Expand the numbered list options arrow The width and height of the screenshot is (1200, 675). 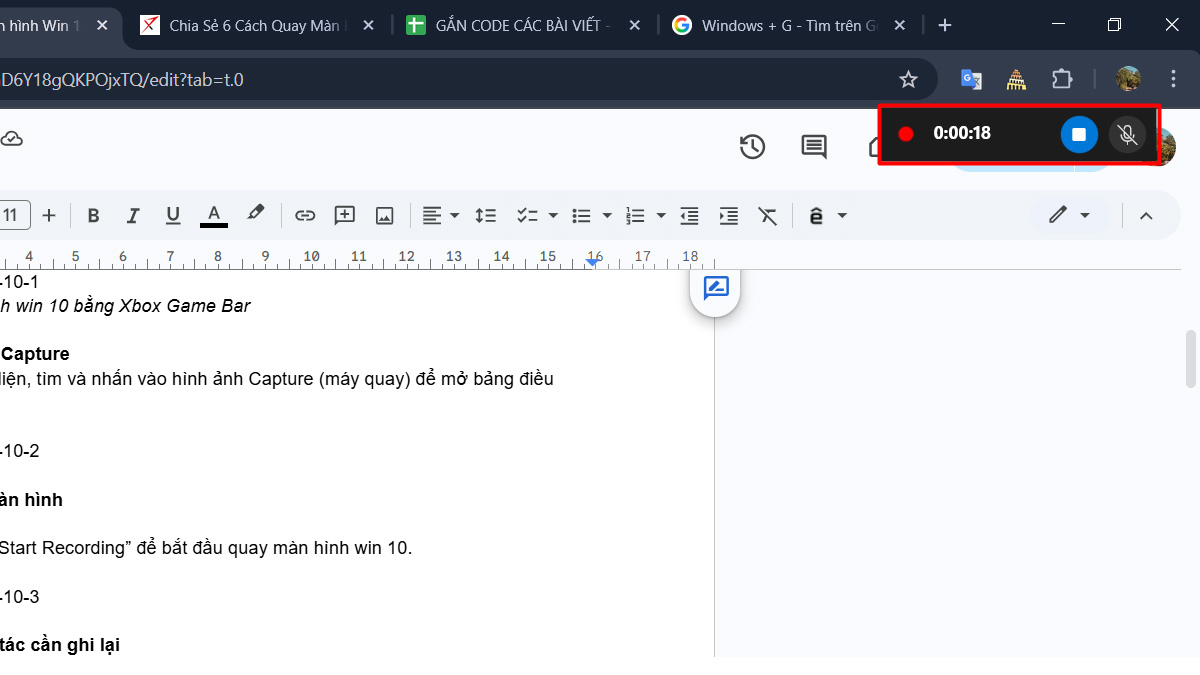[660, 216]
